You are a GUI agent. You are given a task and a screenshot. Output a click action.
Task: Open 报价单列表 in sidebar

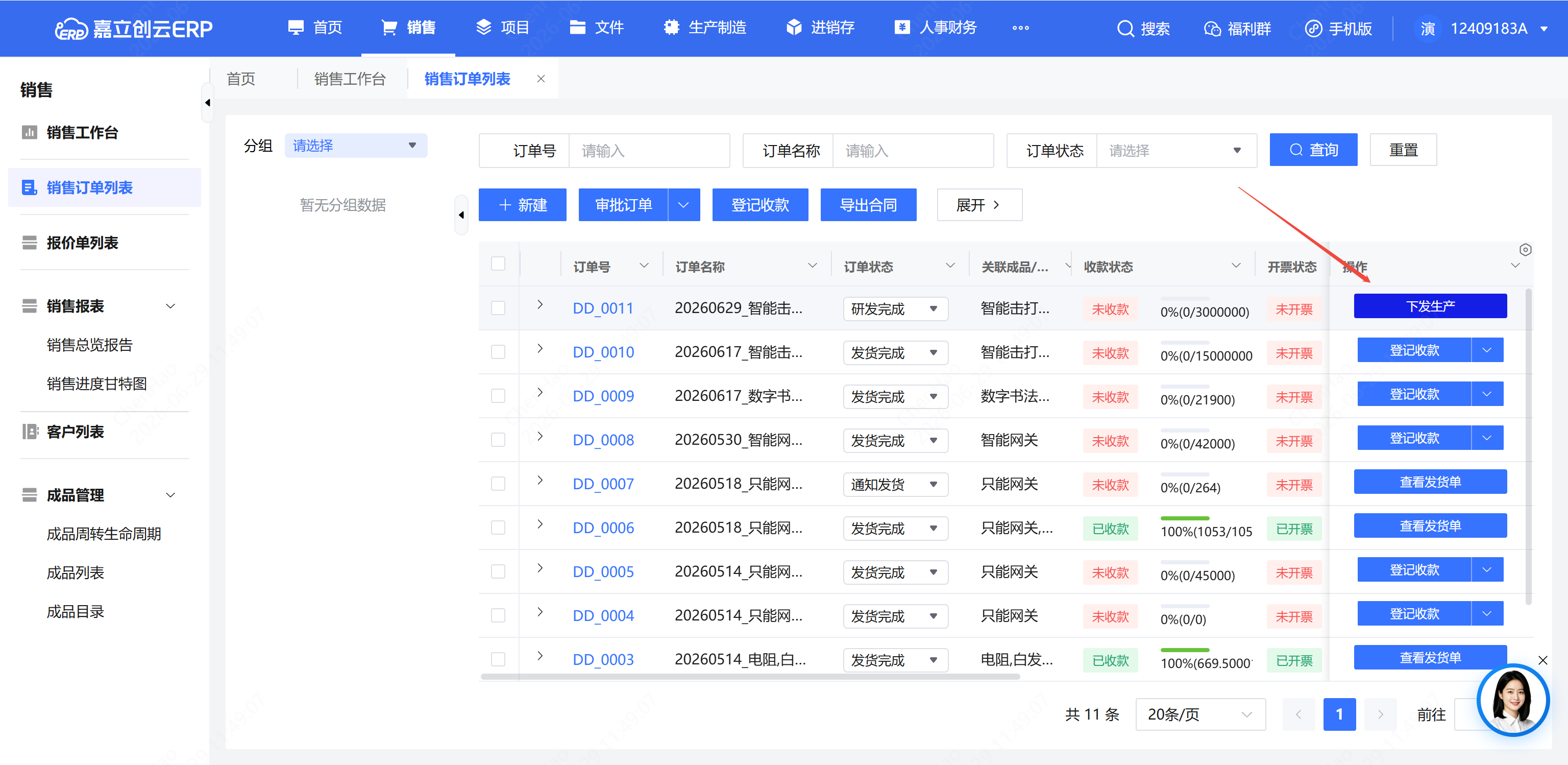tap(82, 243)
